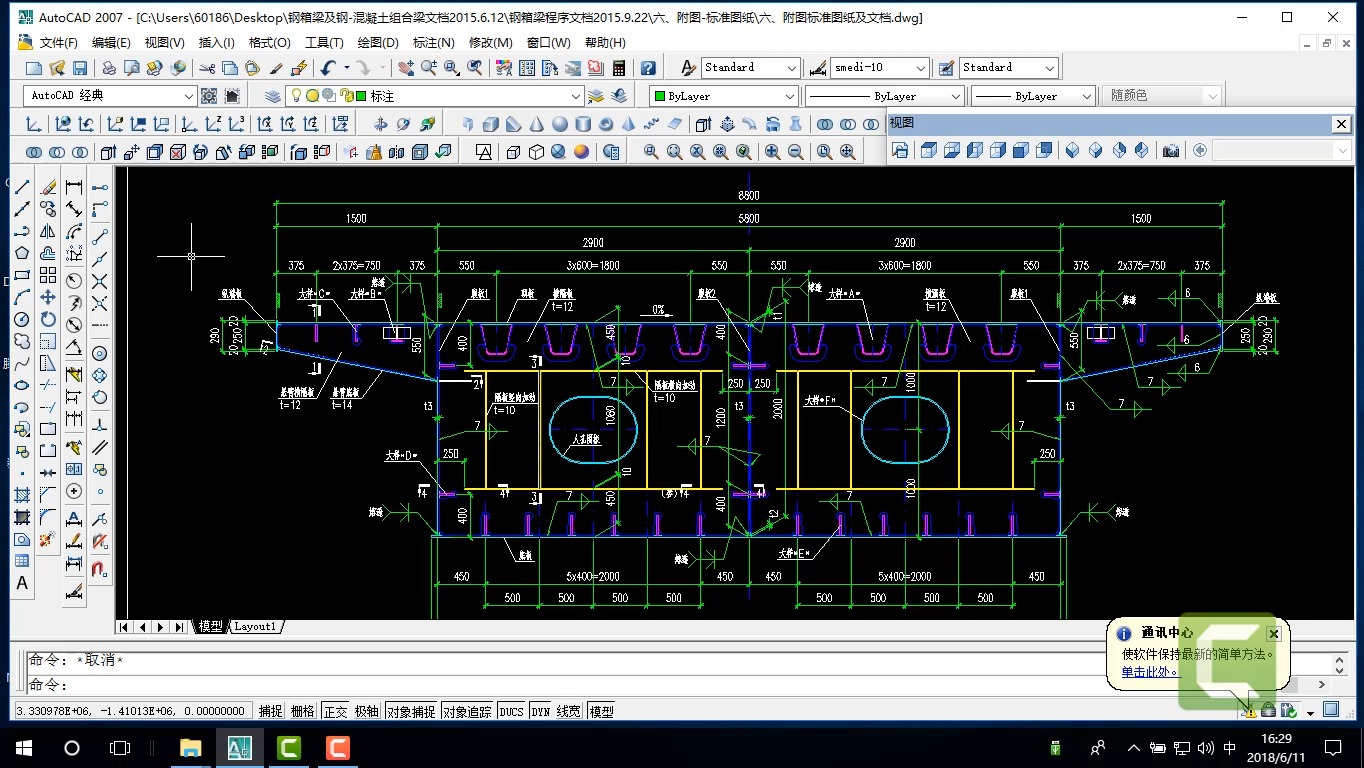Viewport: 1364px width, 768px height.
Task: Toggle 模型 model space button in status bar
Action: coord(602,711)
